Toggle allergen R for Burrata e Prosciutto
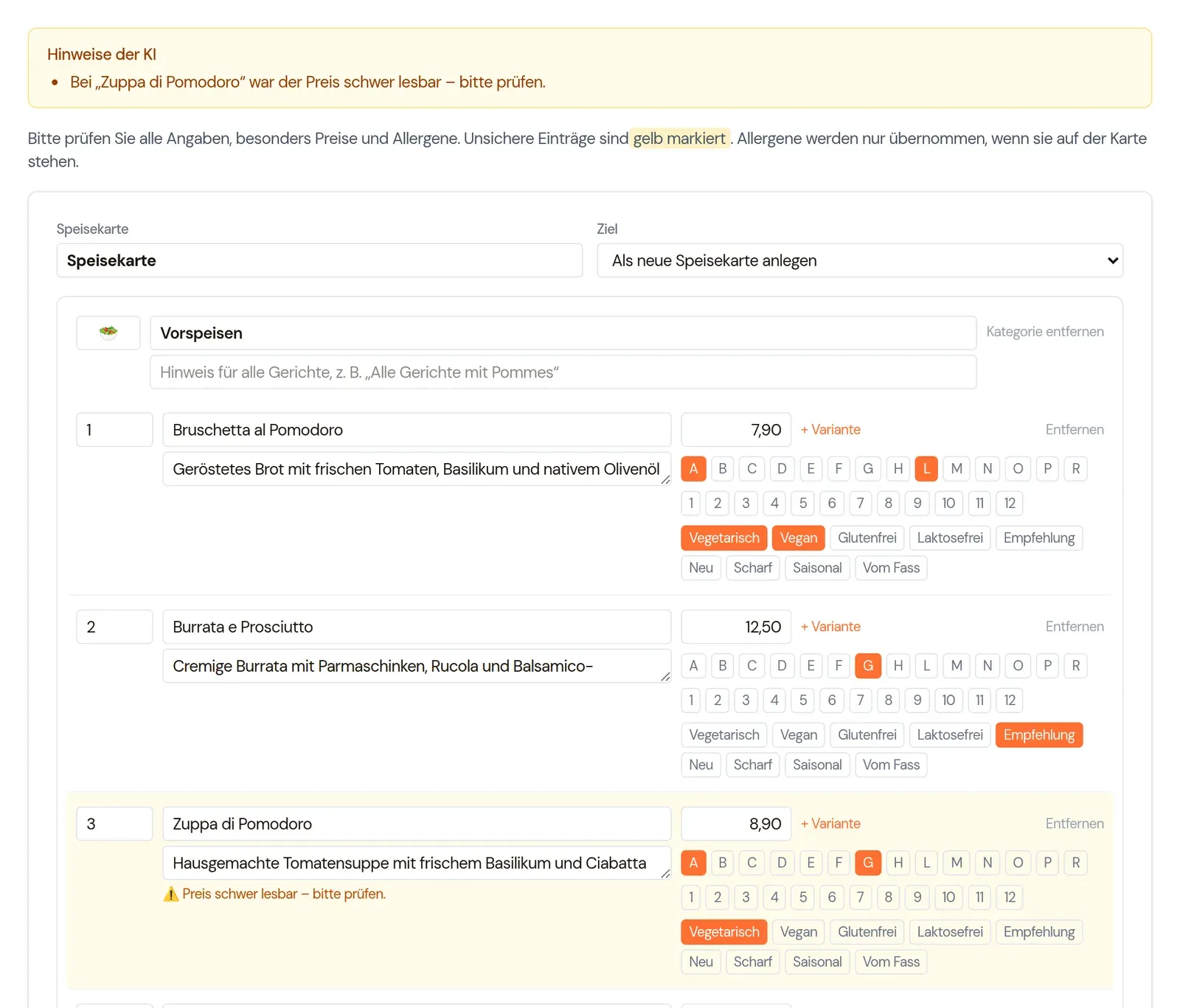Image resolution: width=1180 pixels, height=1008 pixels. (x=1075, y=665)
